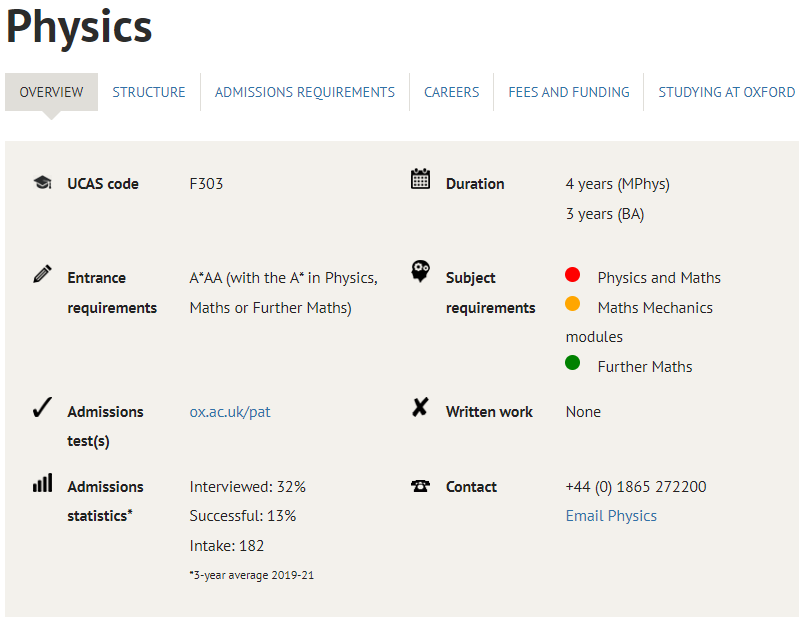Click the Physics page heading
The height and width of the screenshot is (617, 805).
(x=80, y=28)
